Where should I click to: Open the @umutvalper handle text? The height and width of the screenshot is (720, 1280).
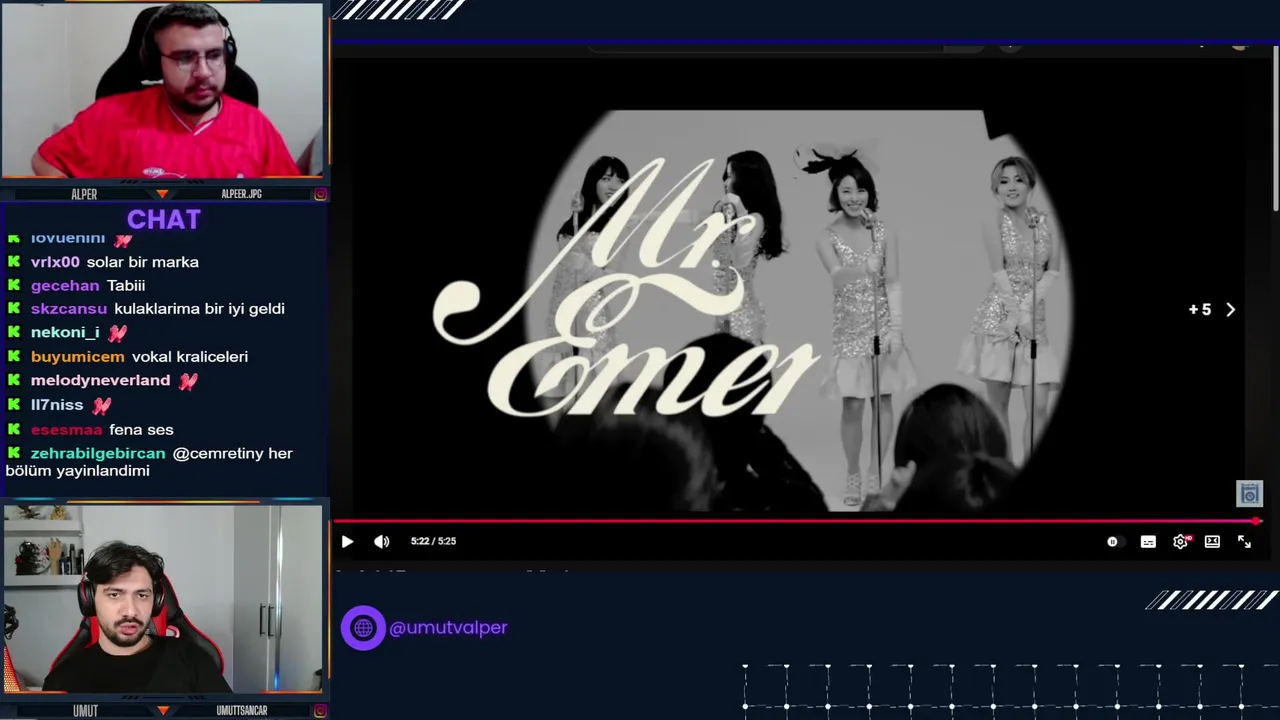(x=448, y=628)
